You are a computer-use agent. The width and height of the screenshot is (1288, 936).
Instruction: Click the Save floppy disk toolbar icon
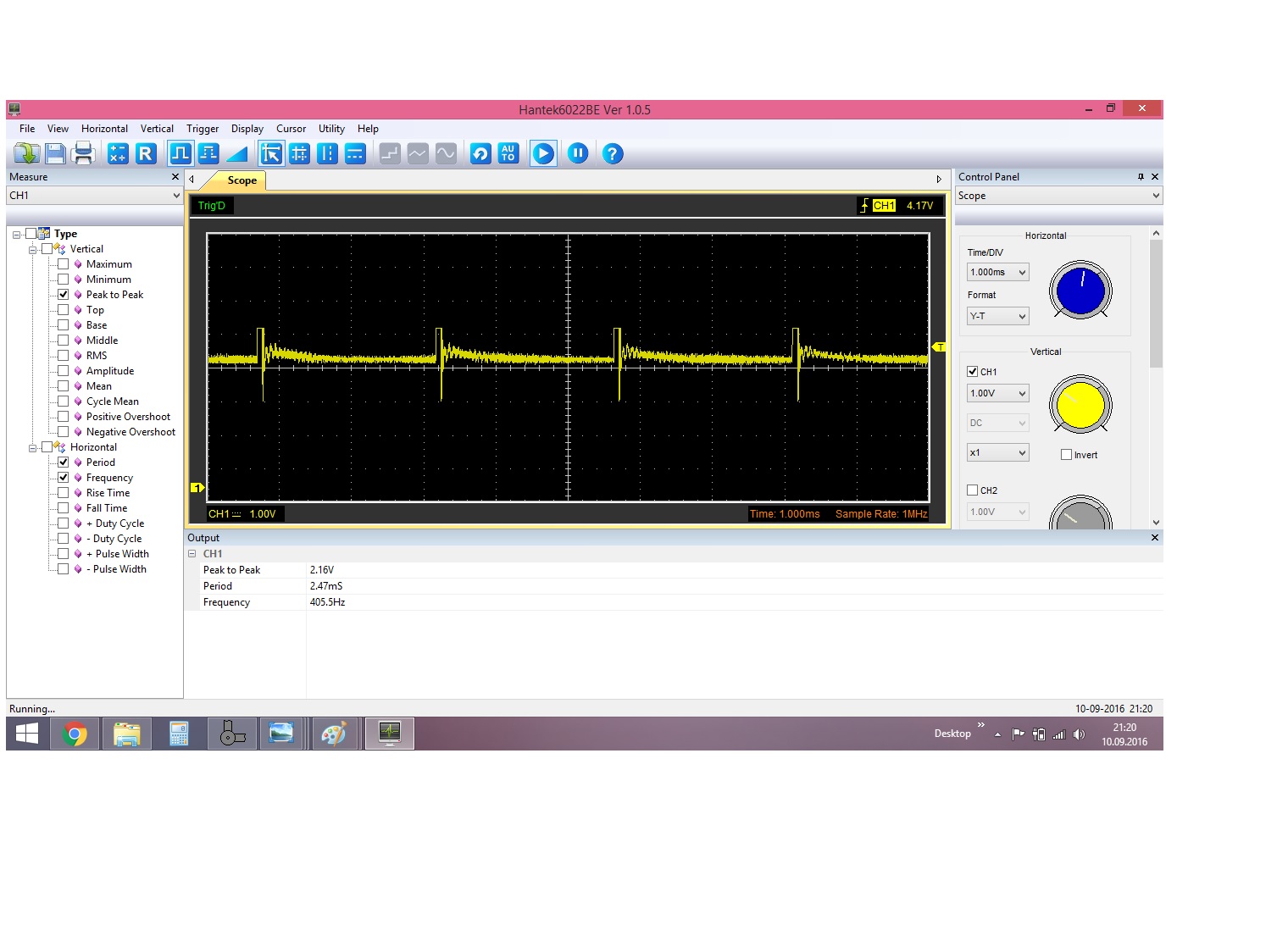55,153
